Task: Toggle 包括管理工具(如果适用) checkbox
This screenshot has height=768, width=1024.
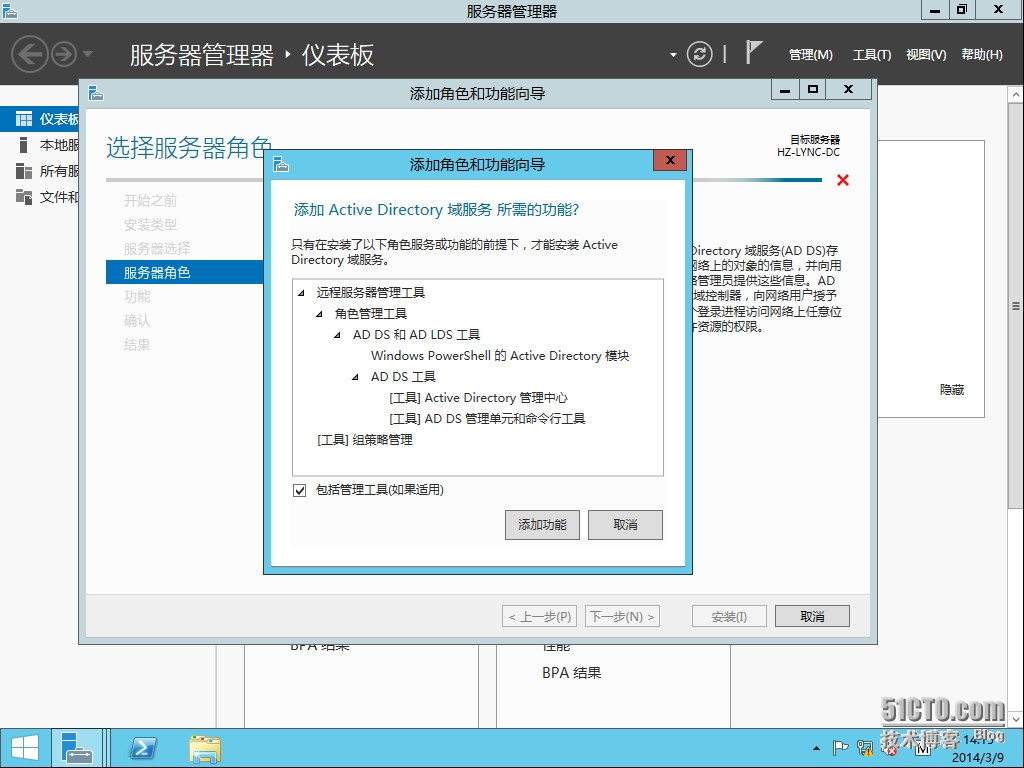Action: 300,490
